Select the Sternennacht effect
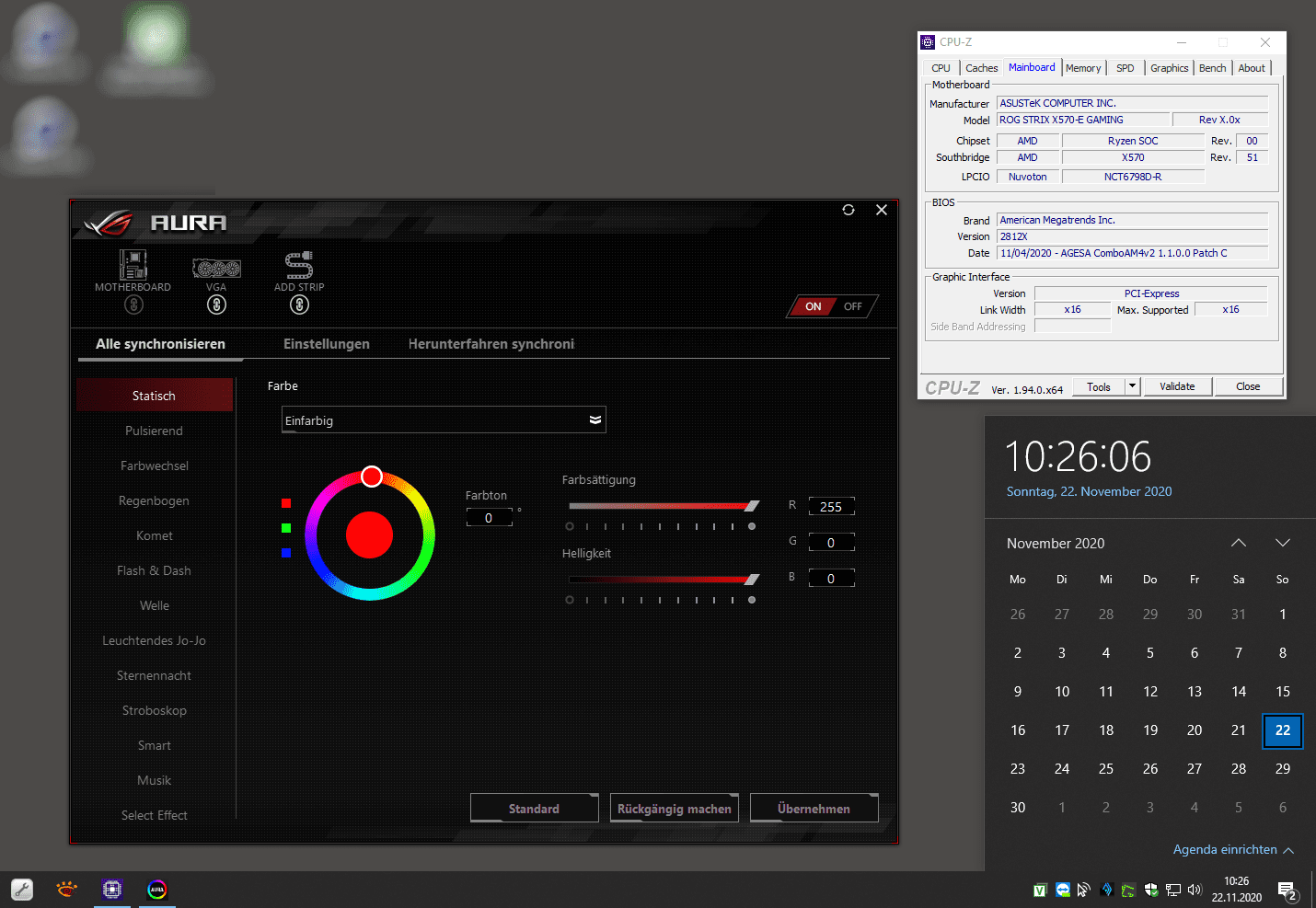1316x908 pixels. 155,675
